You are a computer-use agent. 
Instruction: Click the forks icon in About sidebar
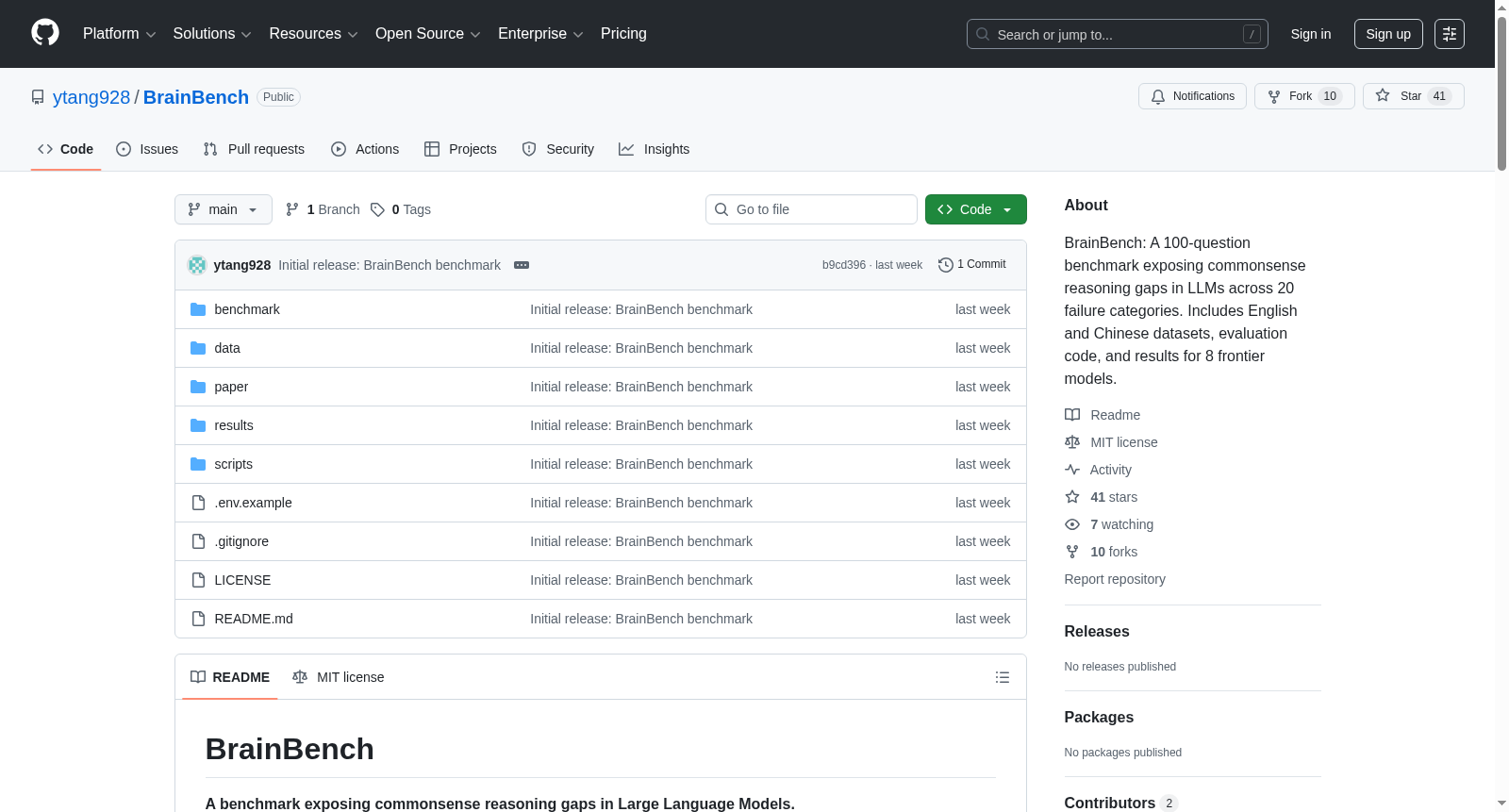point(1072,552)
